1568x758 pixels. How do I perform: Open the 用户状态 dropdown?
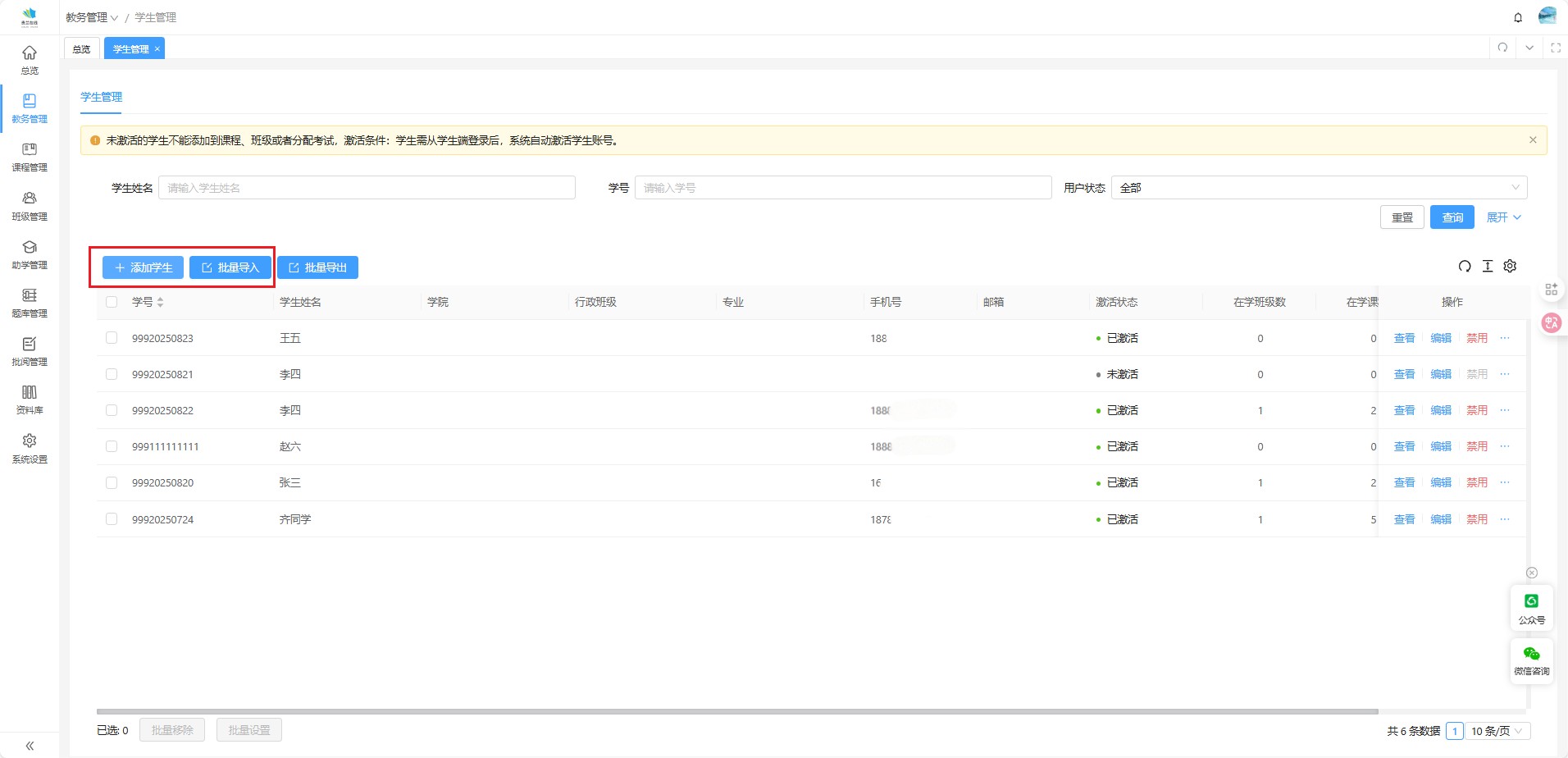pyautogui.click(x=1319, y=188)
